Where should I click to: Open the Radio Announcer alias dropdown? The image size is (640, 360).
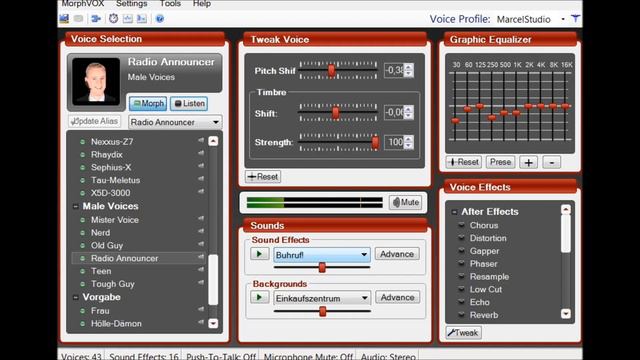tap(176, 122)
